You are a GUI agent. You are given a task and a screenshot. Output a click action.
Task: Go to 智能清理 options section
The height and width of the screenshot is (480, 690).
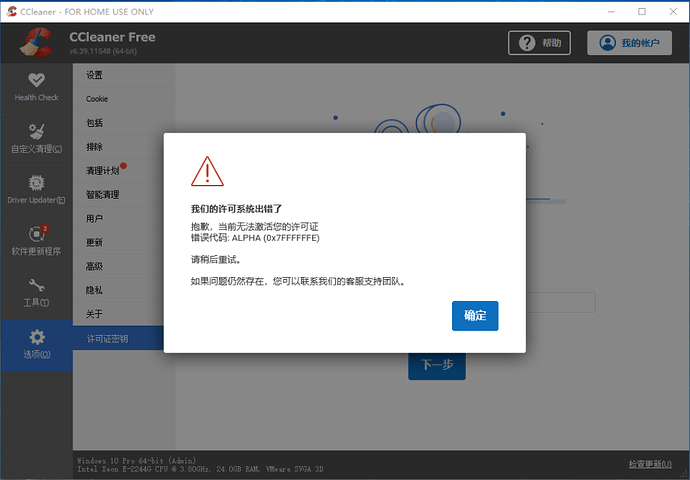[102, 195]
